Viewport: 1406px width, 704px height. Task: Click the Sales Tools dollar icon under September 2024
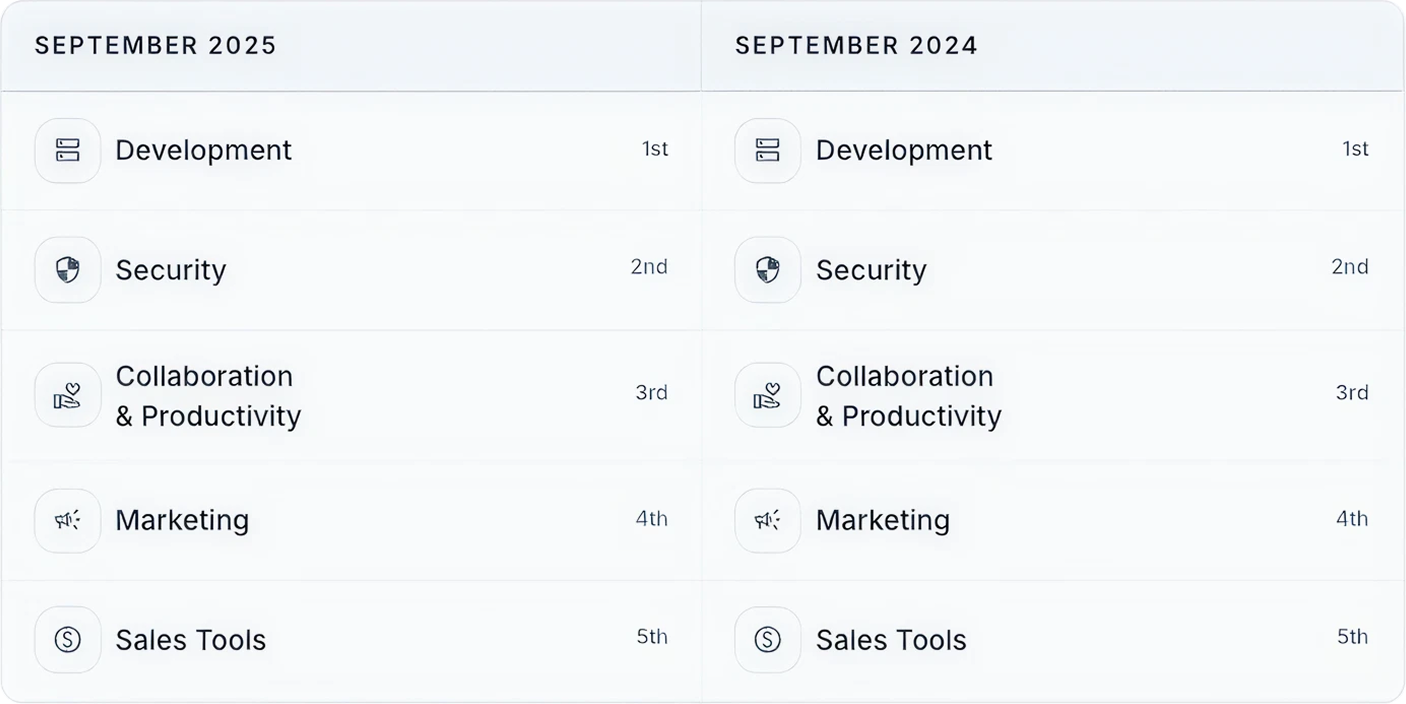(767, 640)
